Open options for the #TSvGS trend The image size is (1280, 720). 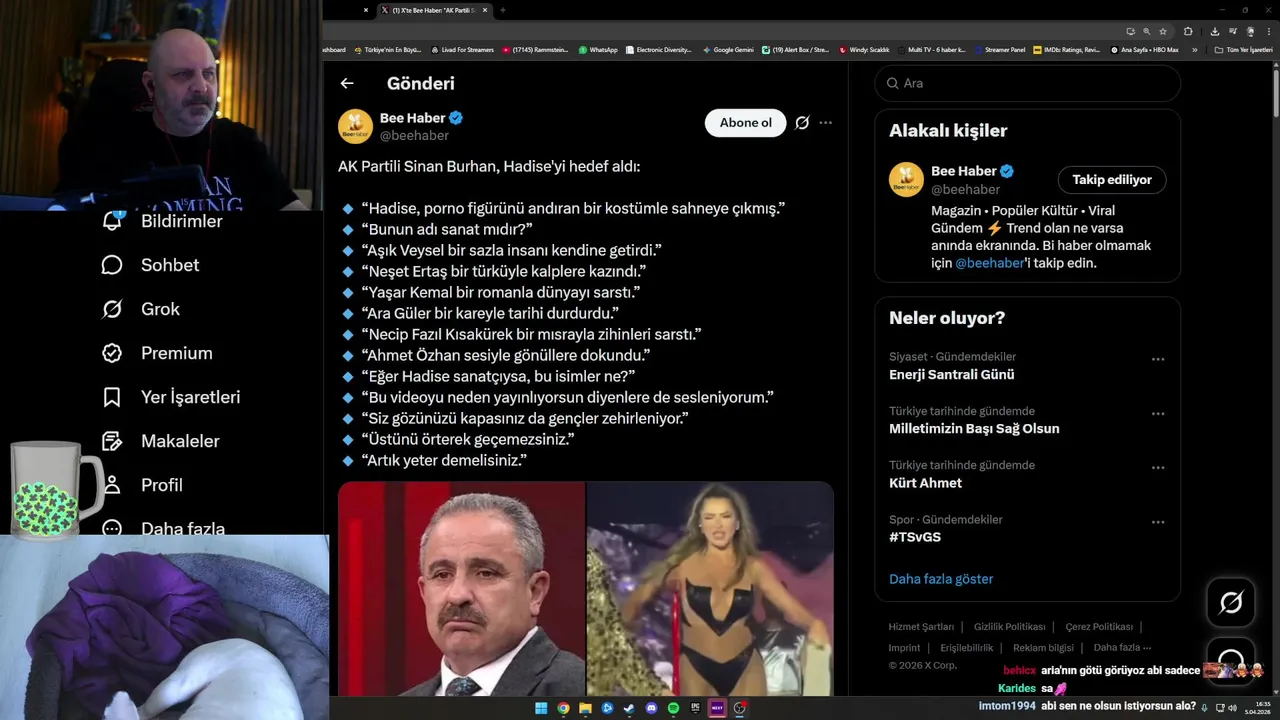tap(1158, 521)
